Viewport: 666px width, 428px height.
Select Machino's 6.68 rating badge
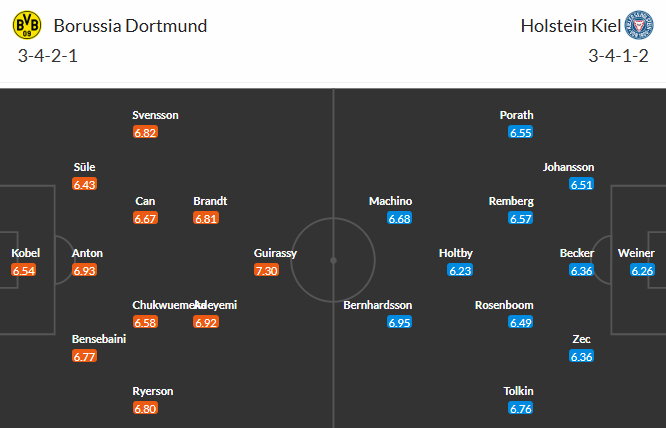click(x=399, y=218)
